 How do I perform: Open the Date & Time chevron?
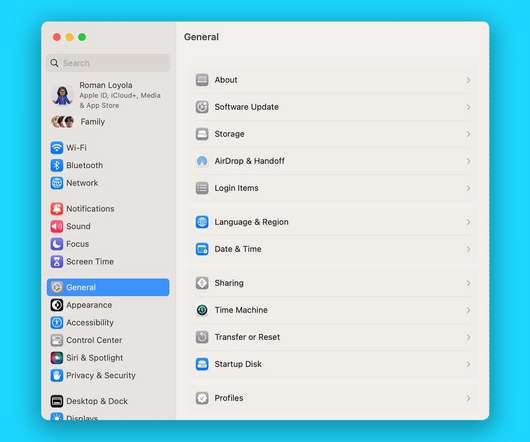[x=468, y=249]
